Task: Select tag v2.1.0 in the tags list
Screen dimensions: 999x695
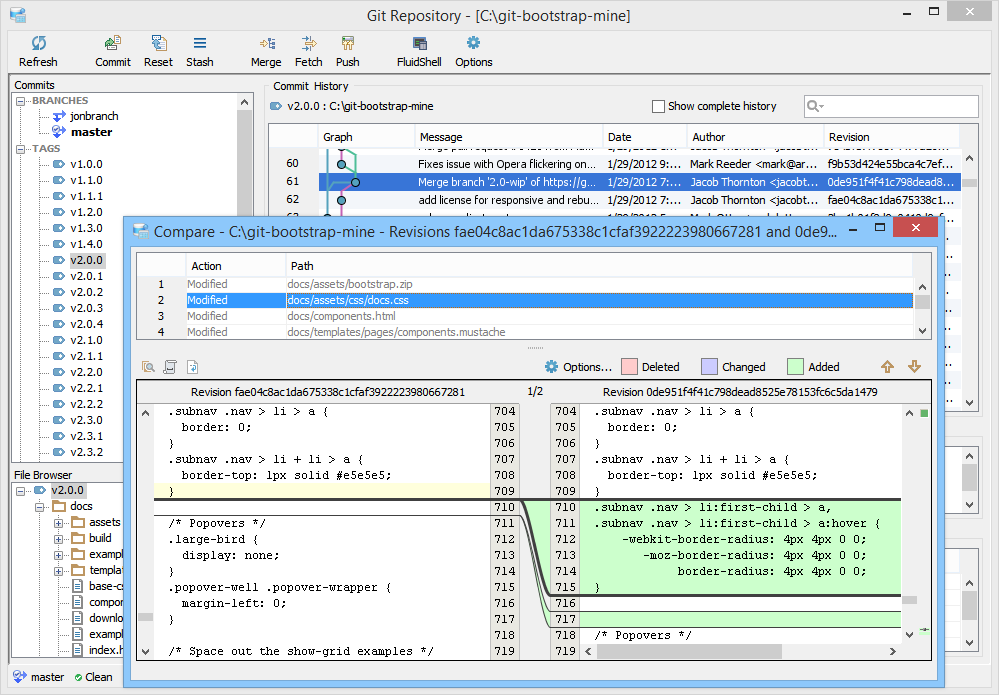Action: pyautogui.click(x=86, y=340)
